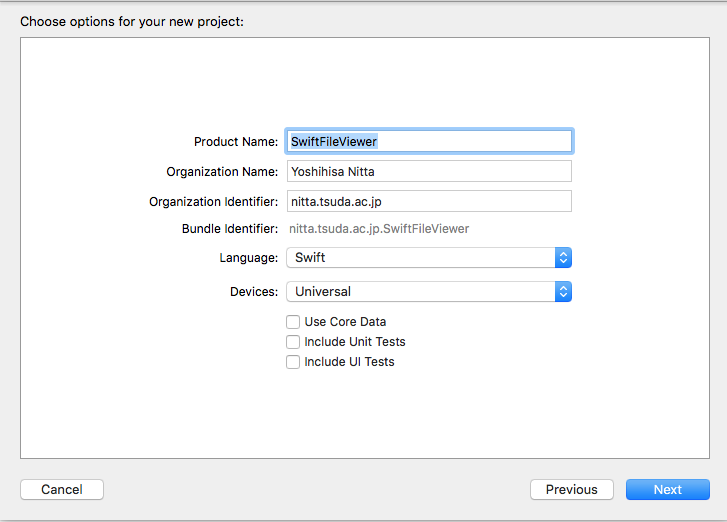Click the "Choose options for your new project" heading

tap(132, 21)
